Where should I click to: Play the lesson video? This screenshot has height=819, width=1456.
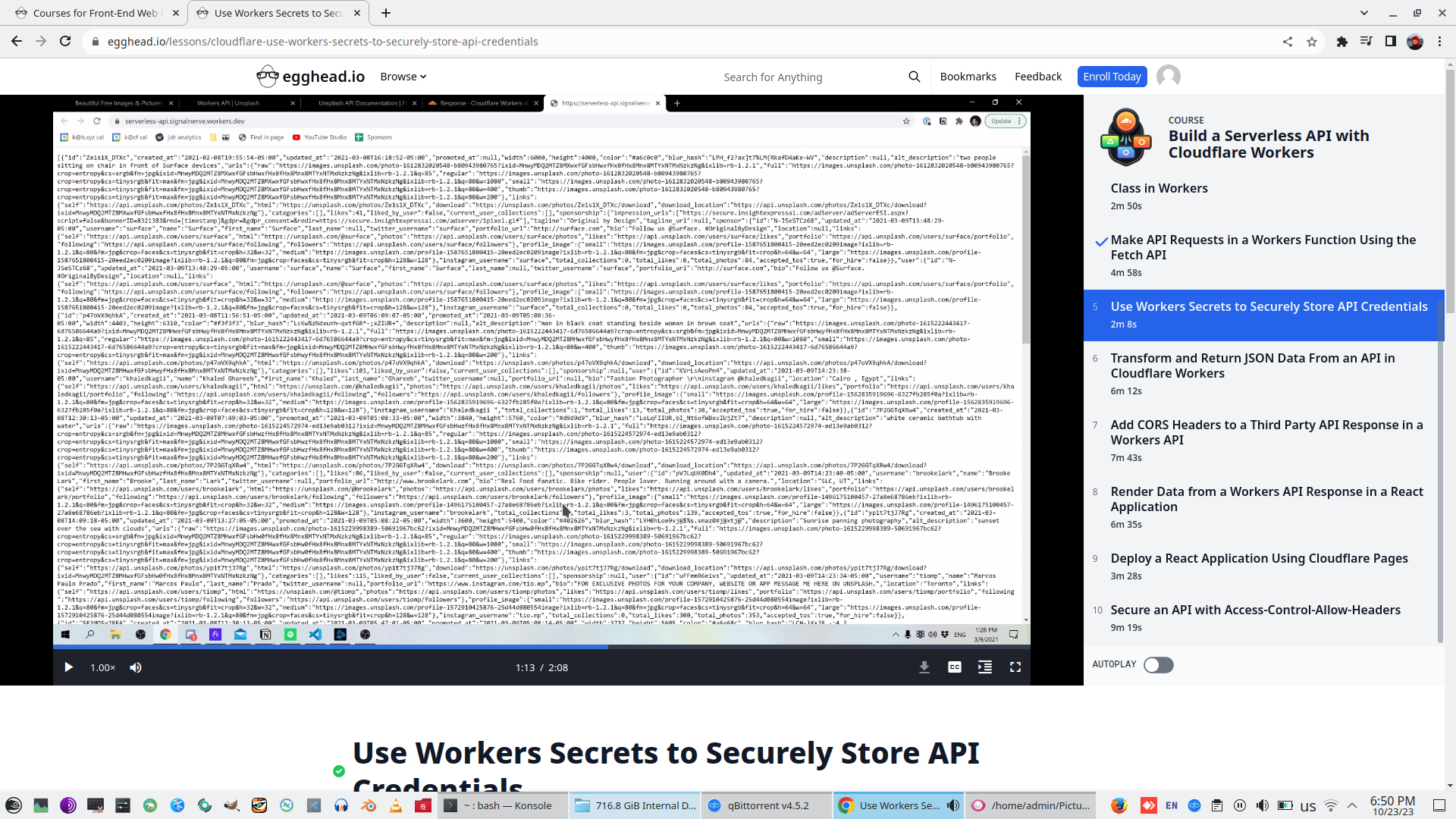(68, 667)
